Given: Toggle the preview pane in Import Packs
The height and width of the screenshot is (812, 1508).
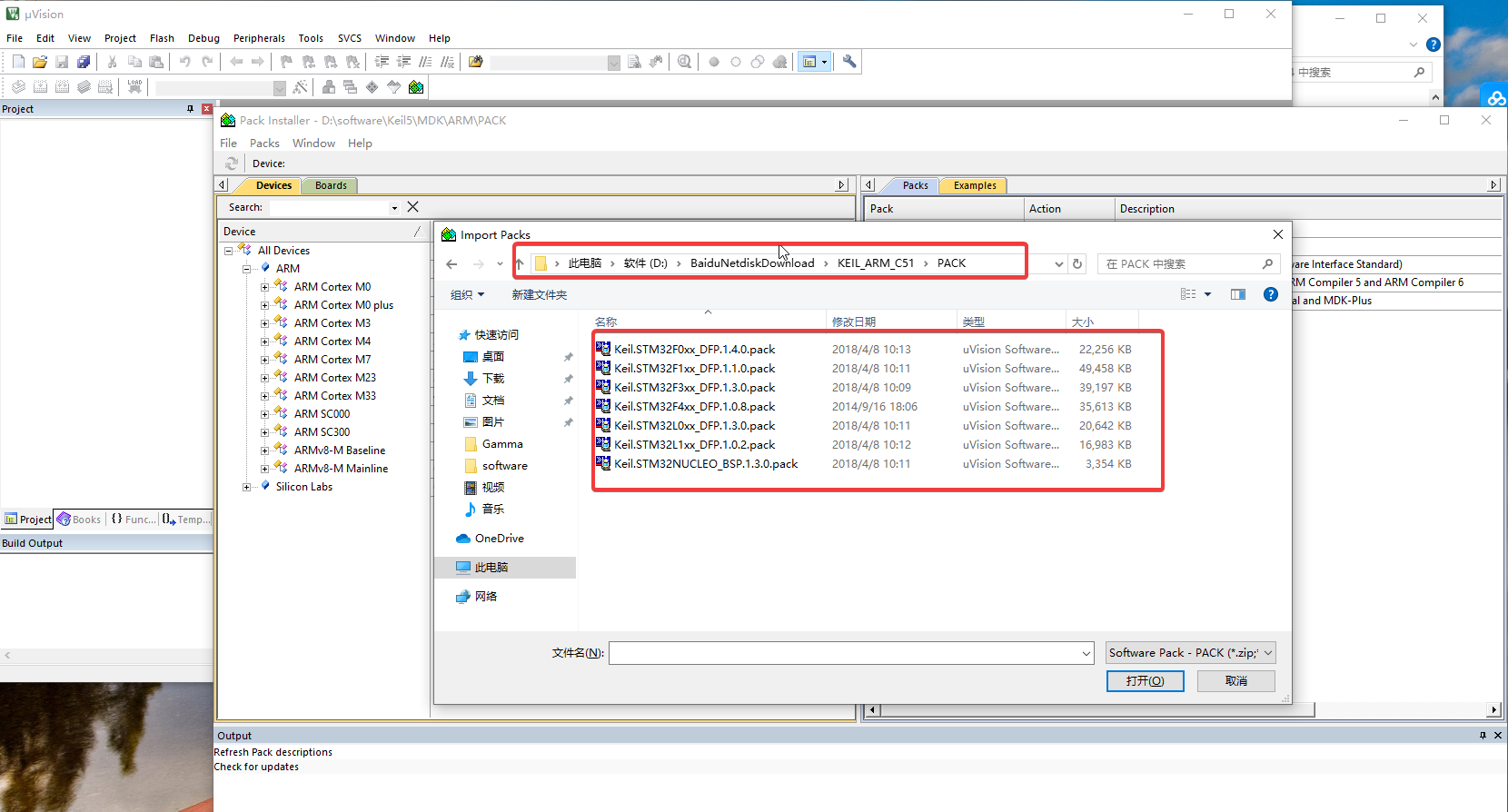Looking at the screenshot, I should 1238,294.
